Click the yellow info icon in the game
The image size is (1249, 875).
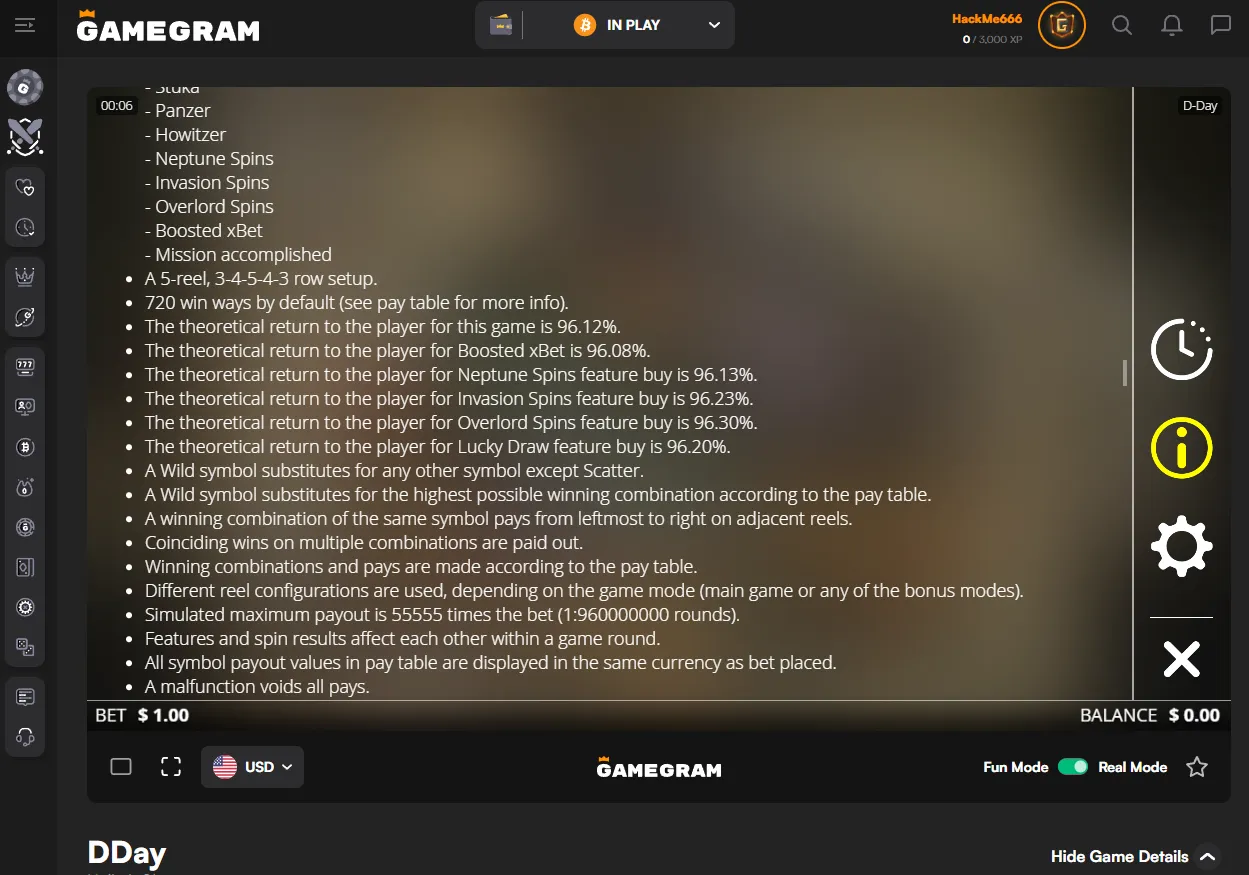point(1181,448)
